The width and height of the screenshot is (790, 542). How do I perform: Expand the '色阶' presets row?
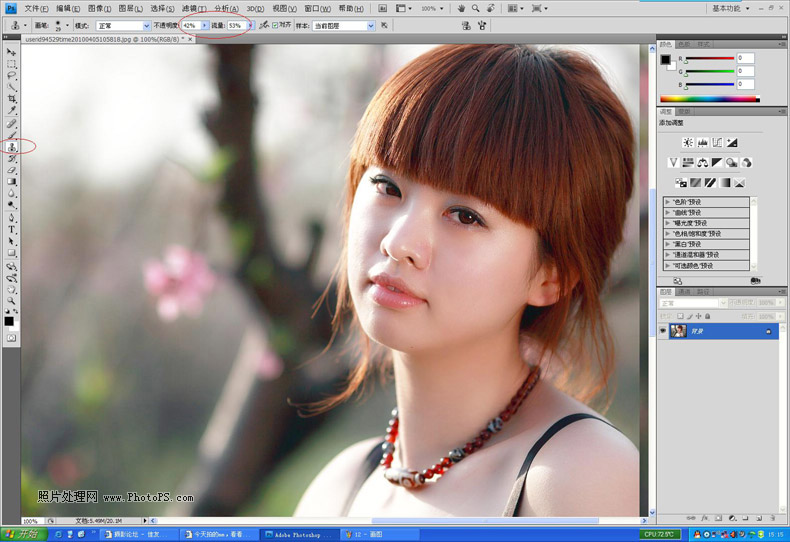[706, 202]
